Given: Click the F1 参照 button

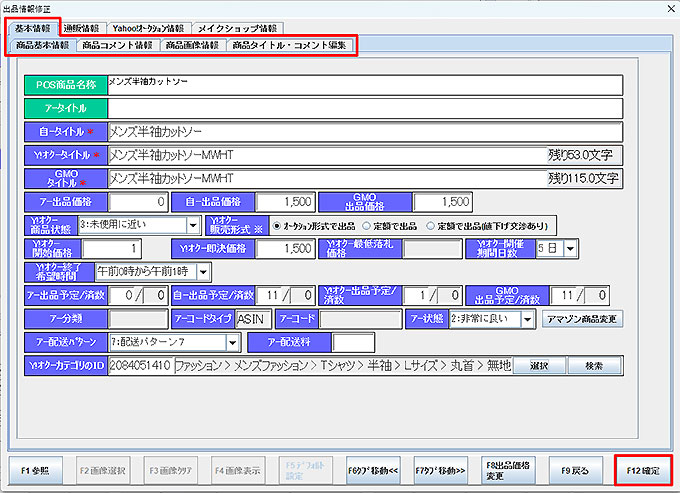Looking at the screenshot, I should (x=35, y=469).
